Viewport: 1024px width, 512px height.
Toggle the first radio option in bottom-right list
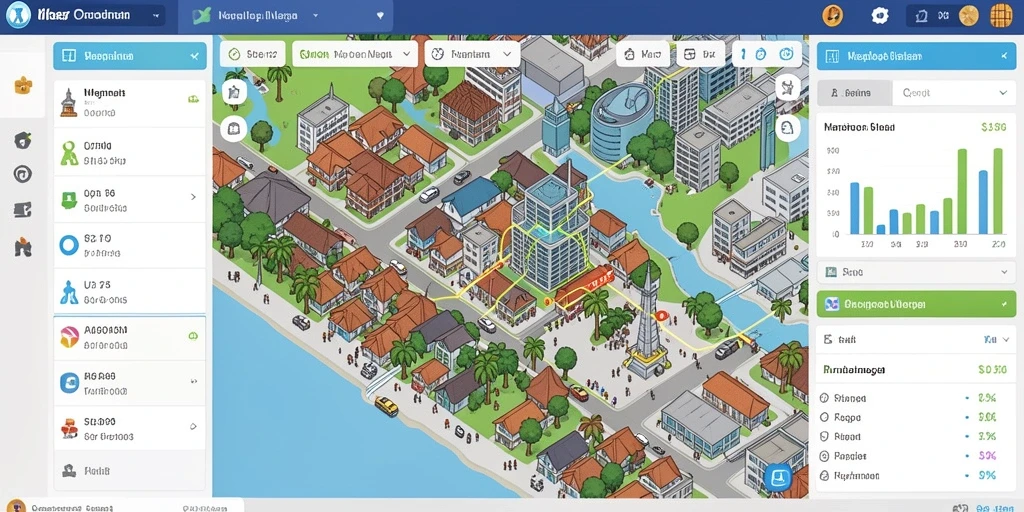(x=824, y=398)
